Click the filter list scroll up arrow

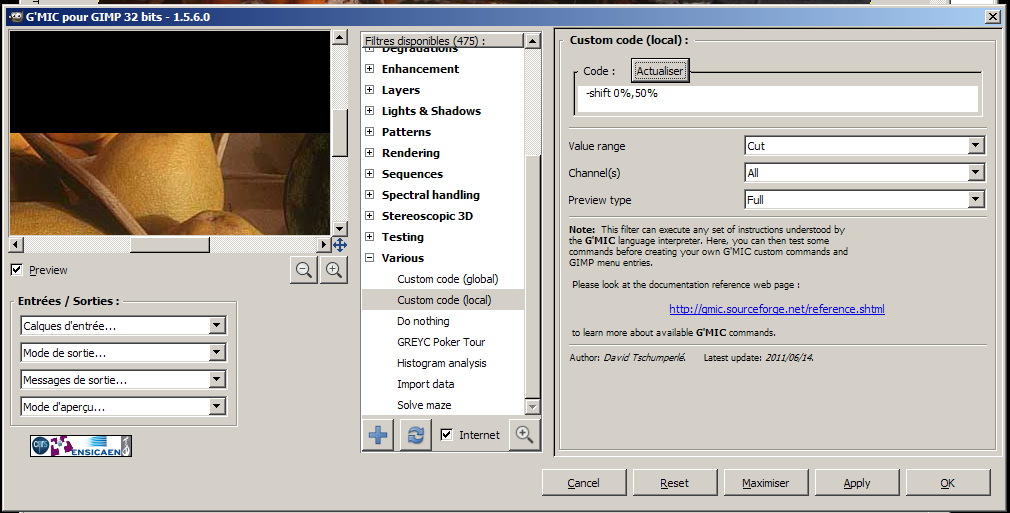(532, 41)
